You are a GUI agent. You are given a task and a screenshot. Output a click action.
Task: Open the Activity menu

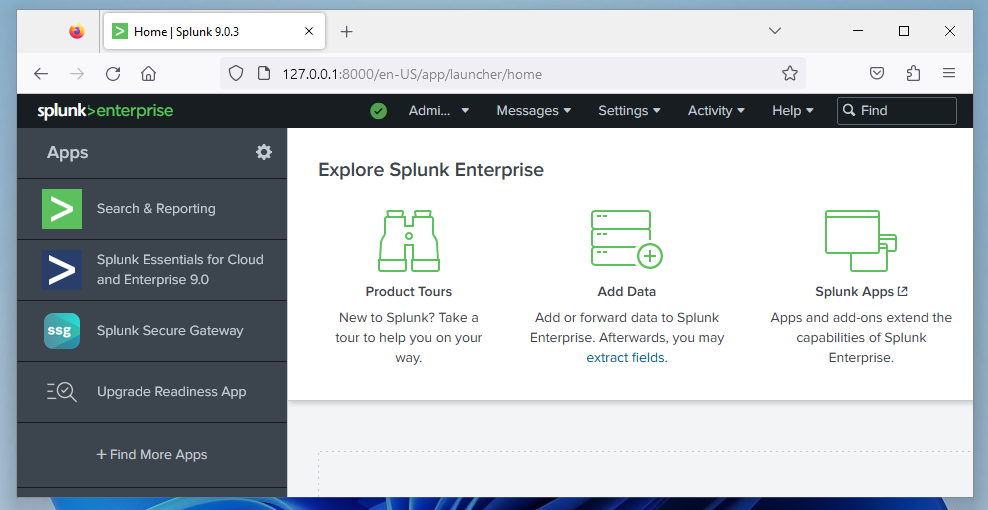tap(716, 111)
